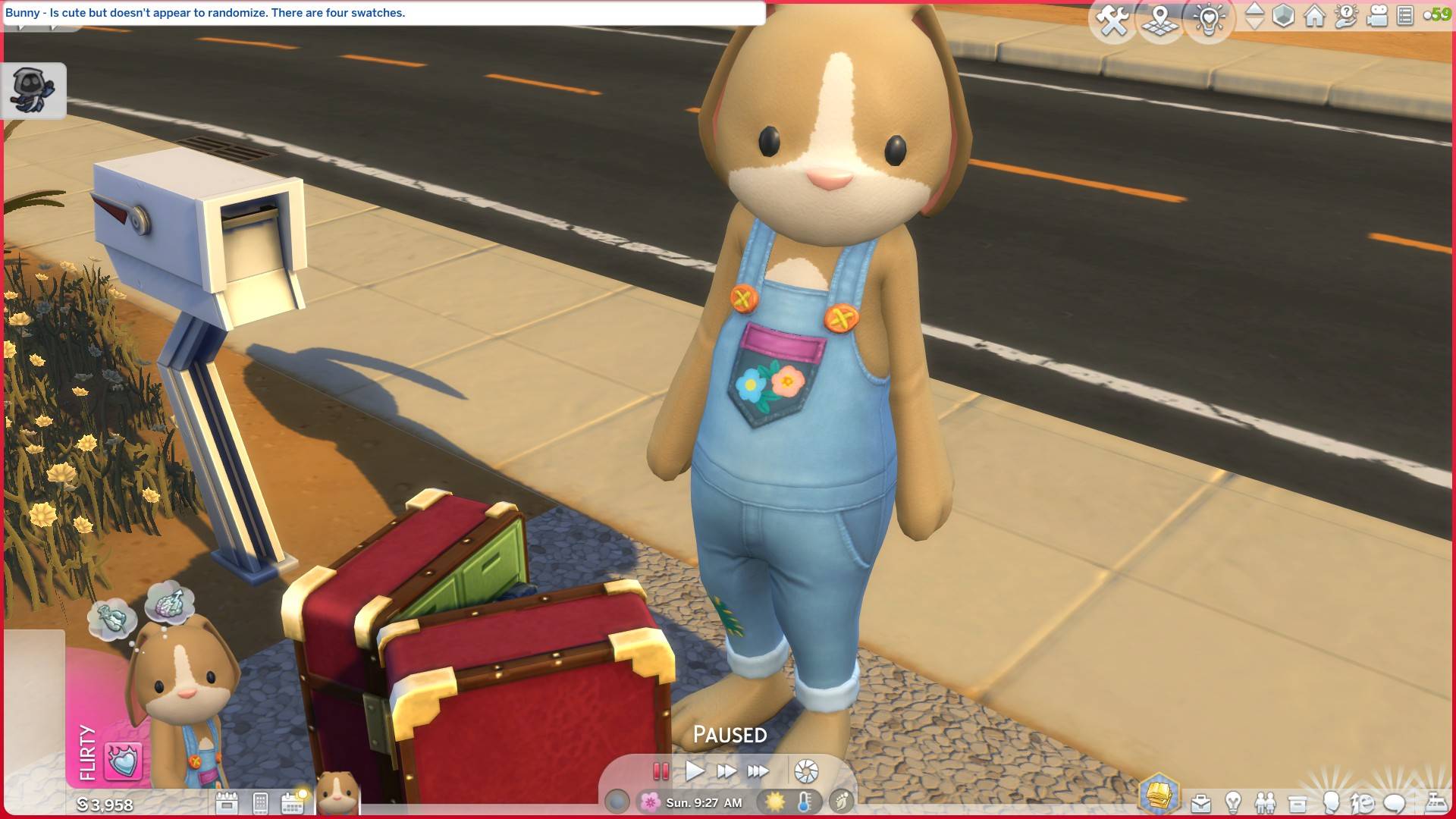Image resolution: width=1456 pixels, height=819 pixels.
Task: Open the golden book stack collection icon
Action: (x=1158, y=794)
